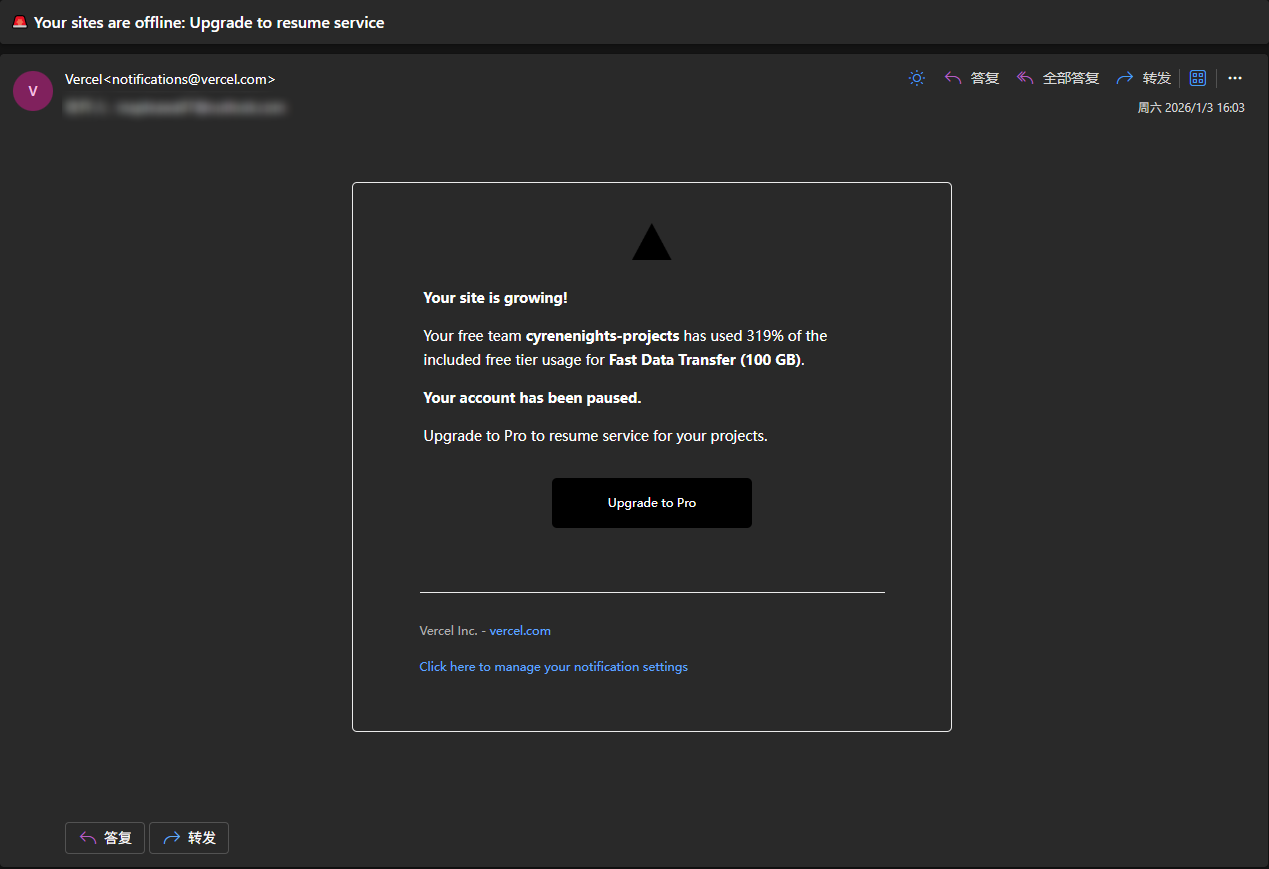Viewport: 1269px width, 869px height.
Task: Click the email subject line title
Action: click(209, 22)
